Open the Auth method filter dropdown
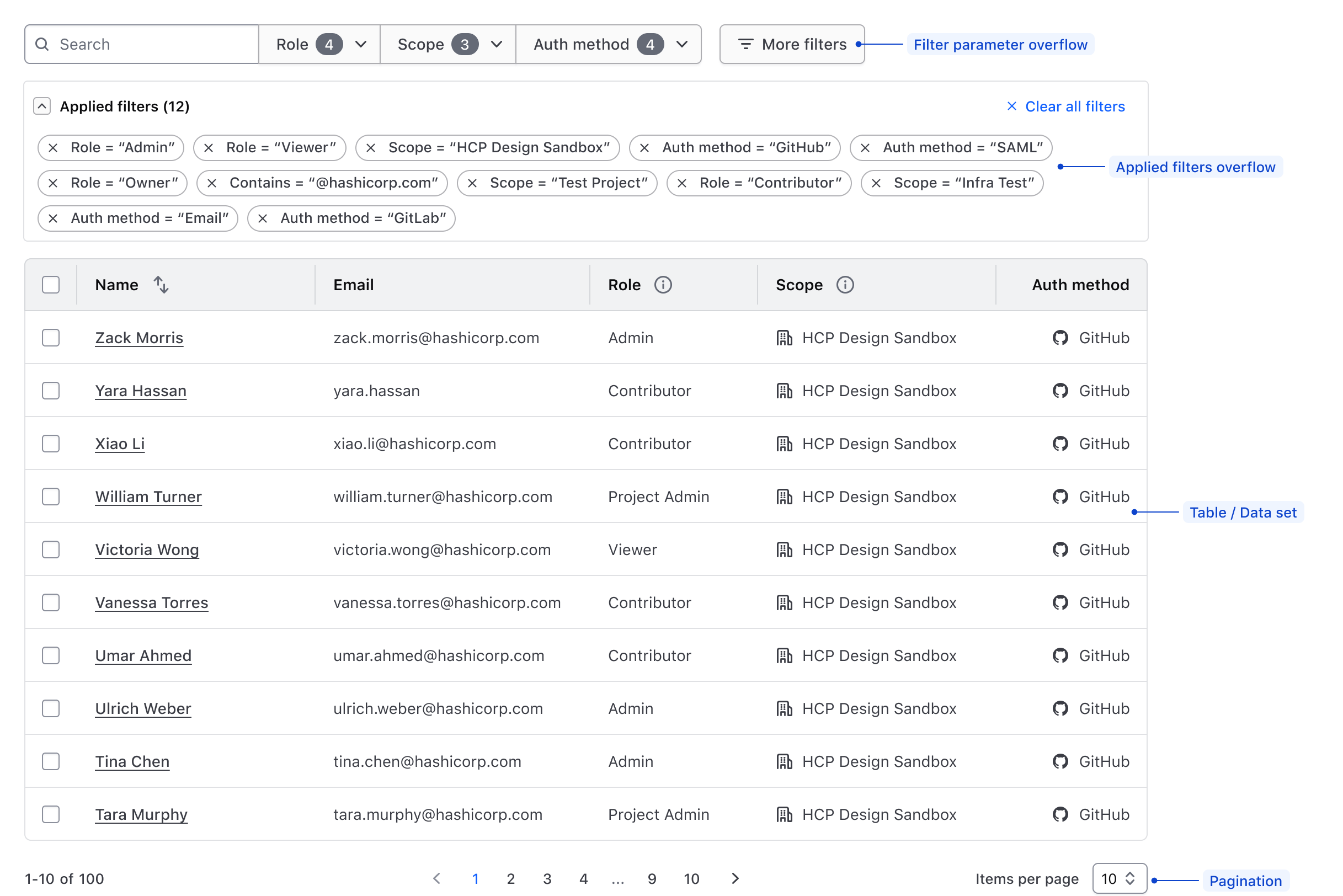Image resolution: width=1343 pixels, height=896 pixels. (x=609, y=44)
